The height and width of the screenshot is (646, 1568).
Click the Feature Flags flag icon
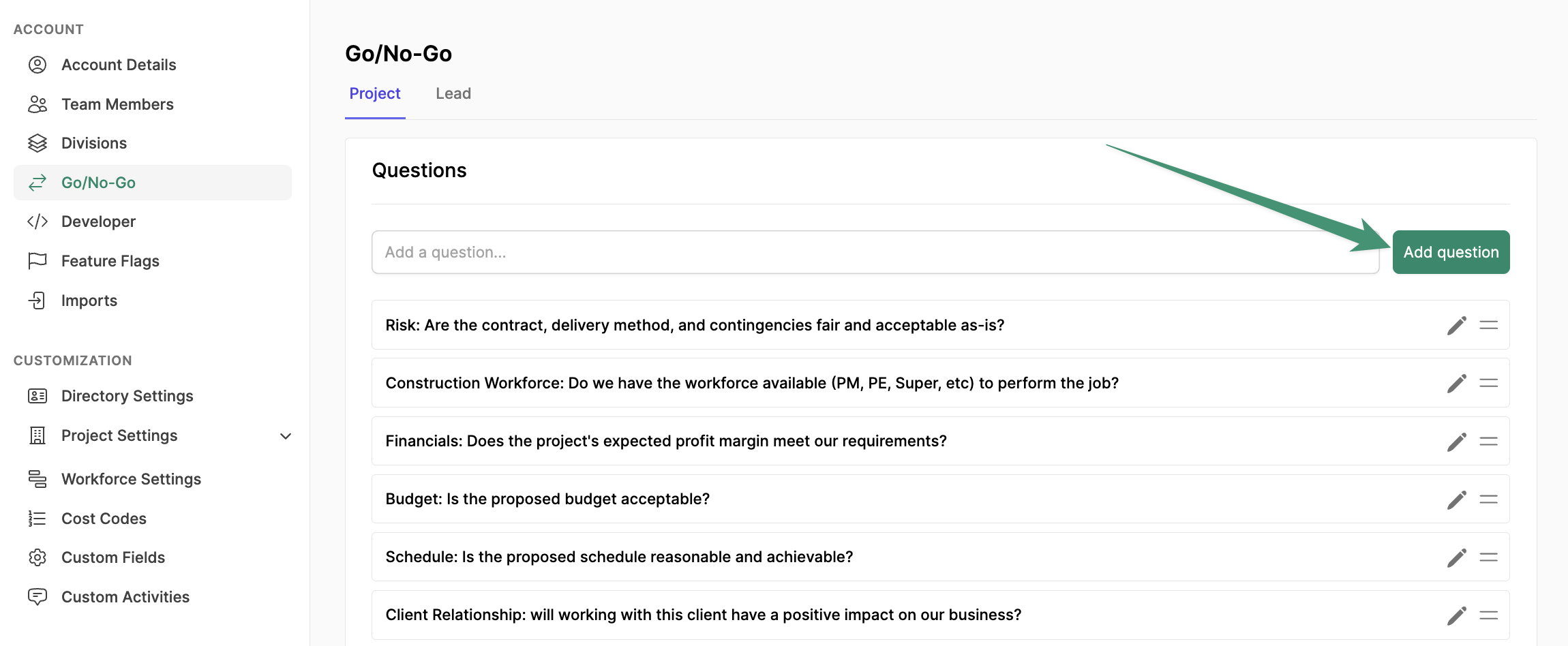pos(37,261)
